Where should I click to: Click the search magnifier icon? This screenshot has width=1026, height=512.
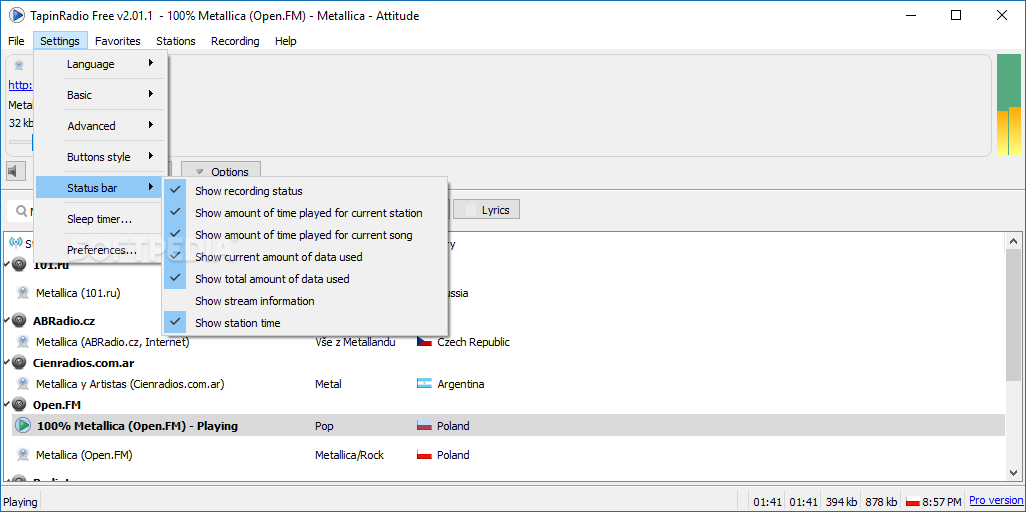[20, 211]
